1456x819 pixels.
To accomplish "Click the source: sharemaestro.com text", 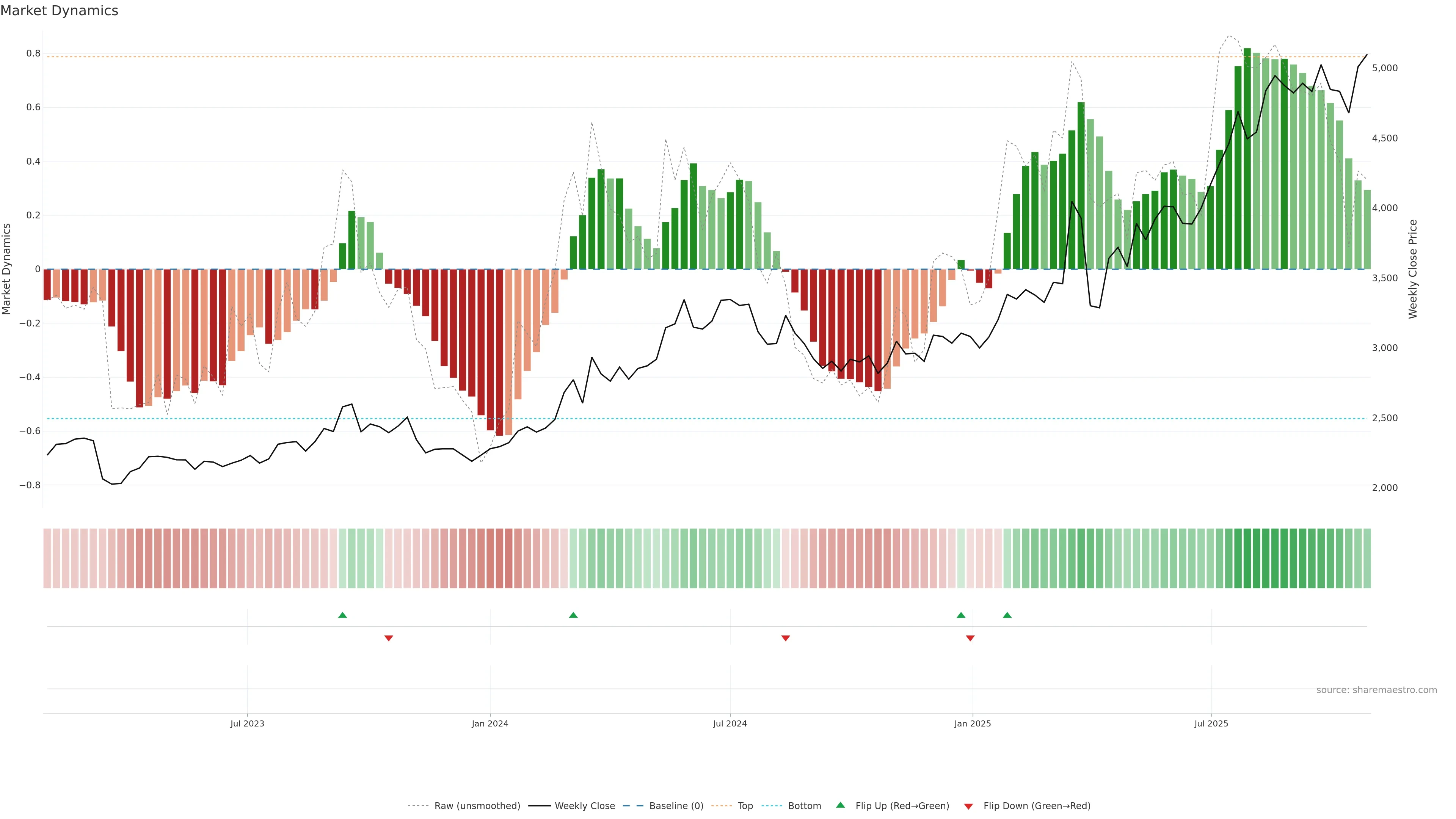I will pos(1376,690).
